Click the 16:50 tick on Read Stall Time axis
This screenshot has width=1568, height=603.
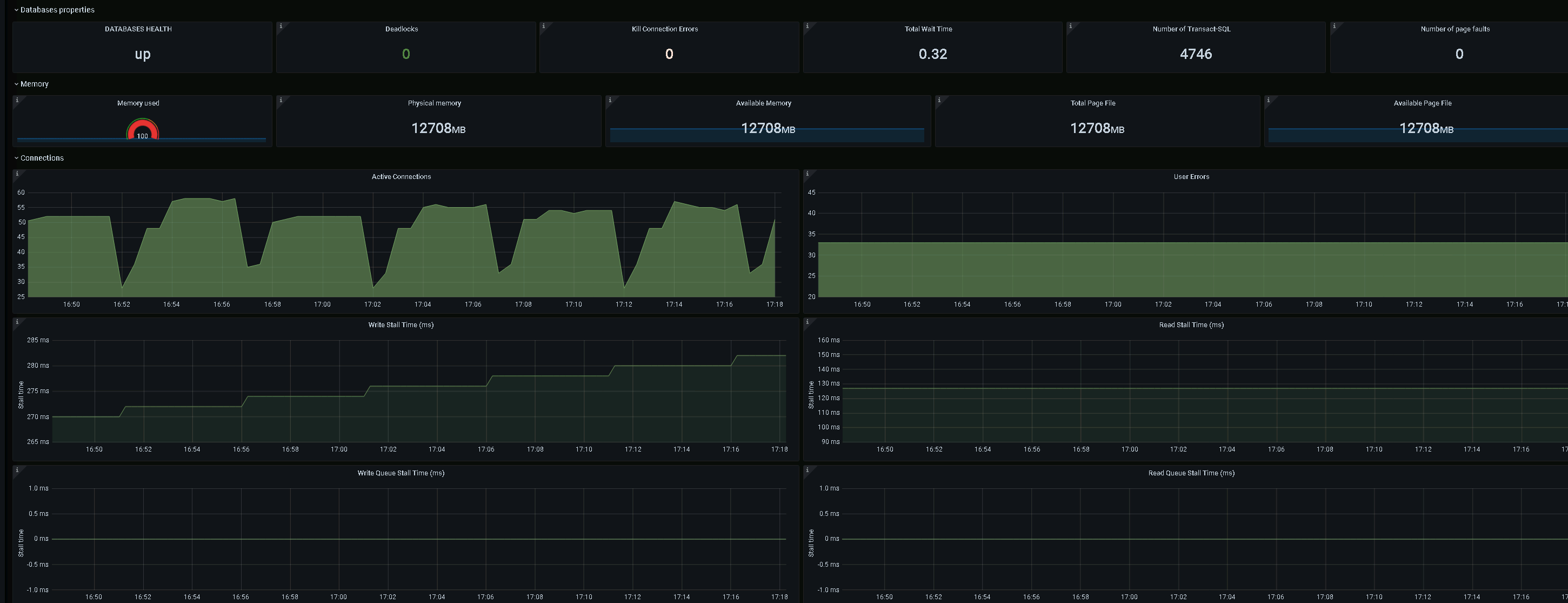tap(884, 449)
